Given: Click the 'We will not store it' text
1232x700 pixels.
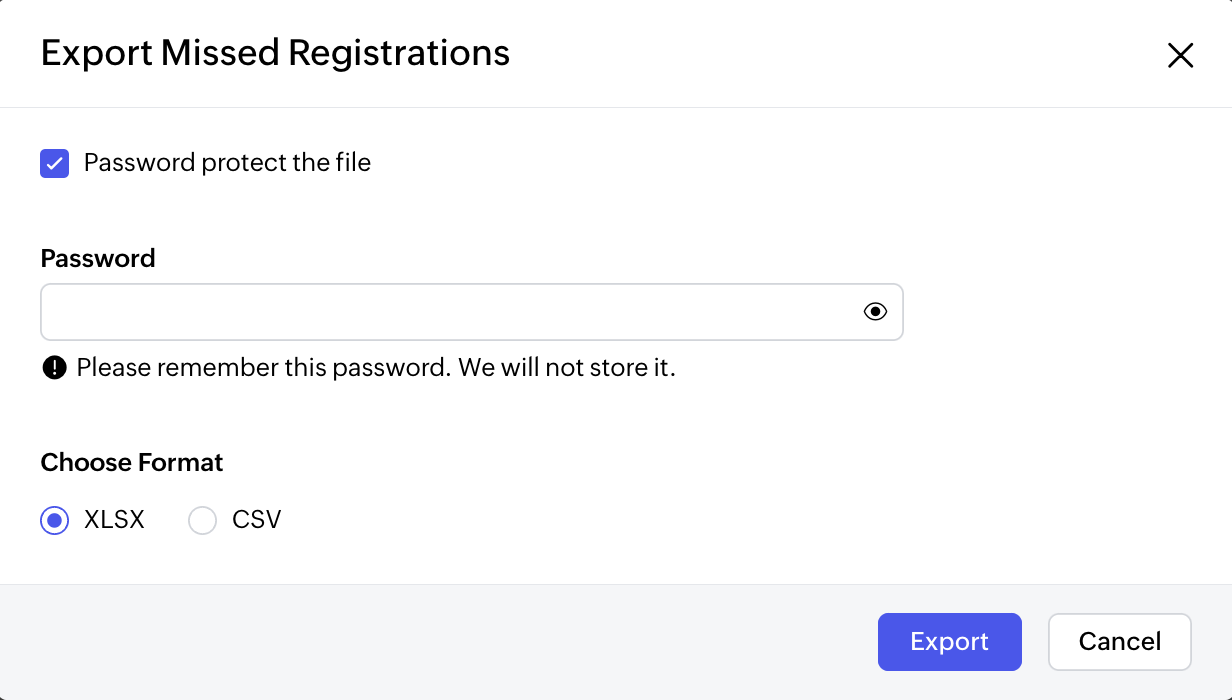Looking at the screenshot, I should (568, 368).
